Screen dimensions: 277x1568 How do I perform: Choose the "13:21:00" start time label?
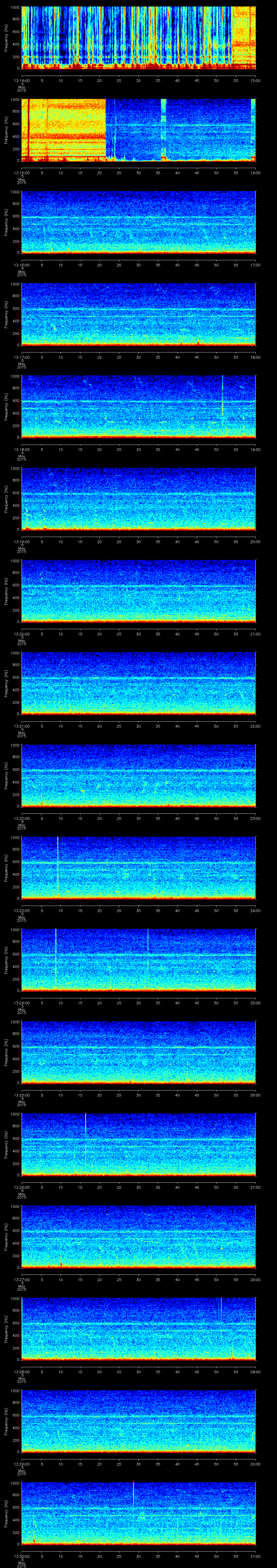21,726
